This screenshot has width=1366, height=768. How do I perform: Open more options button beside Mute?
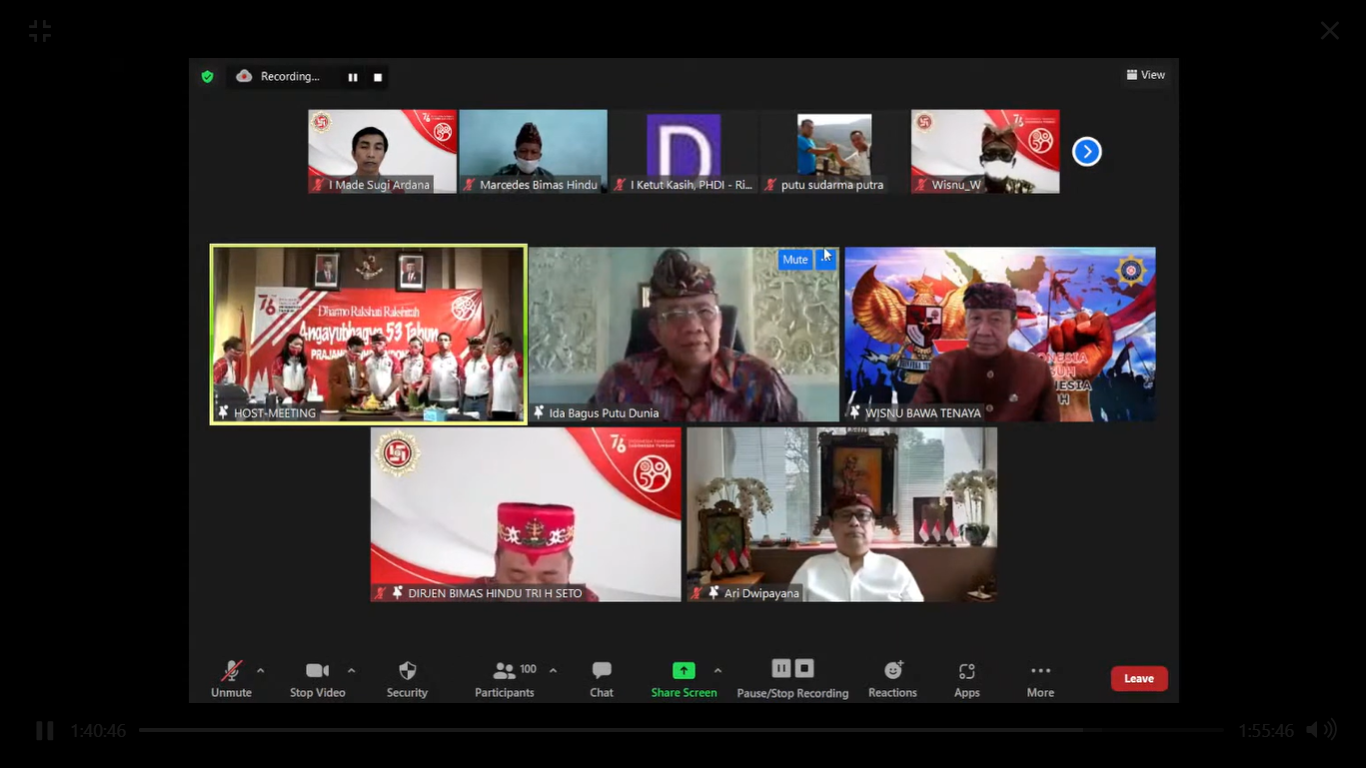coord(826,259)
